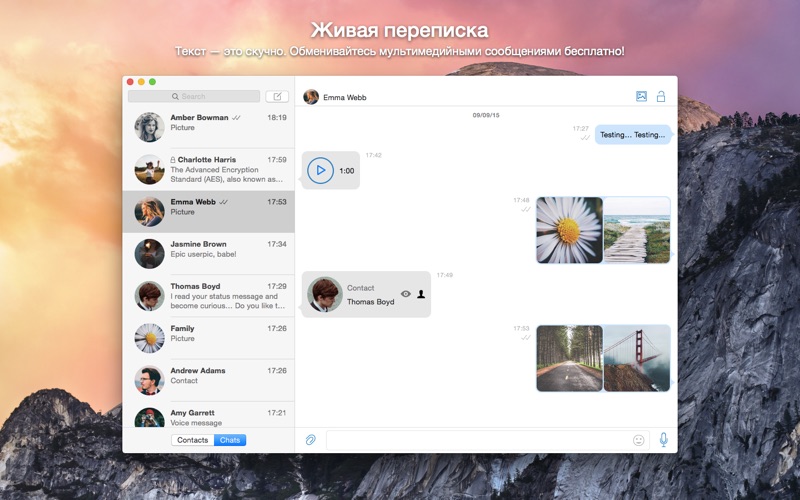Open the Amber Bowman chat

tap(209, 127)
